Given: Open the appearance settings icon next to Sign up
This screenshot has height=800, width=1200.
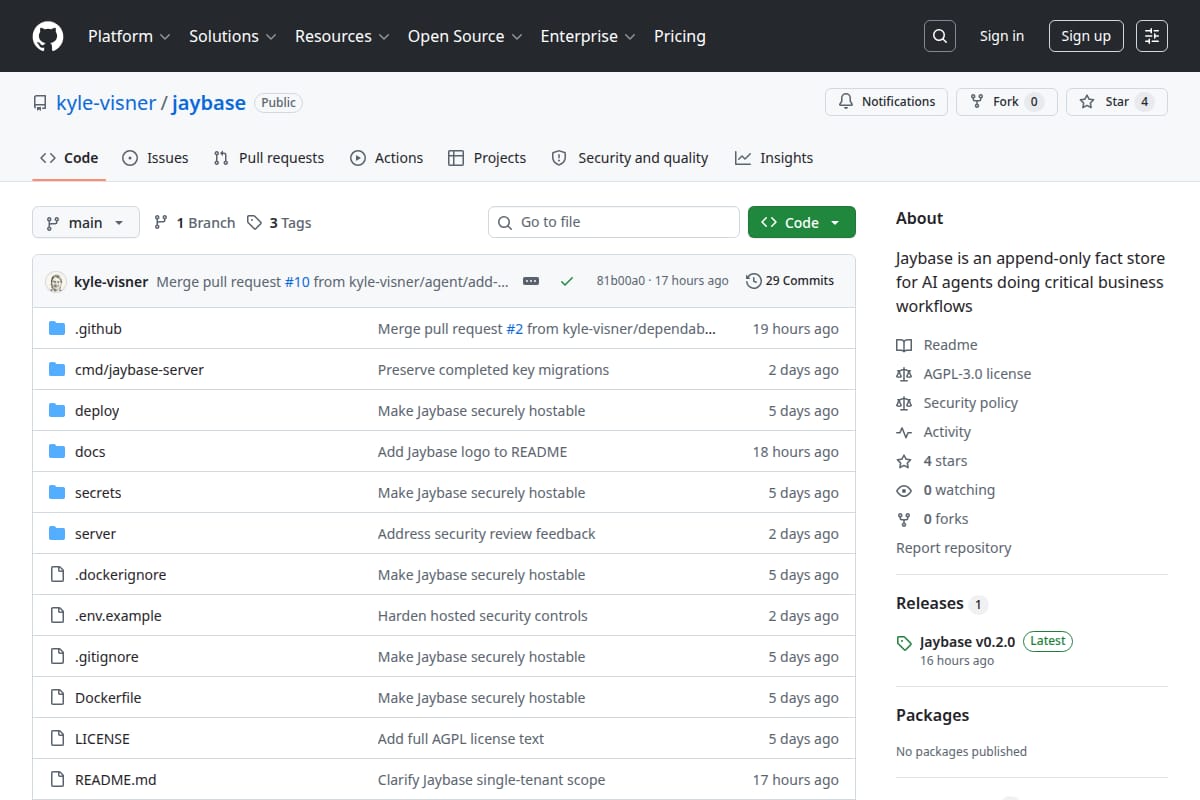Looking at the screenshot, I should 1152,36.
